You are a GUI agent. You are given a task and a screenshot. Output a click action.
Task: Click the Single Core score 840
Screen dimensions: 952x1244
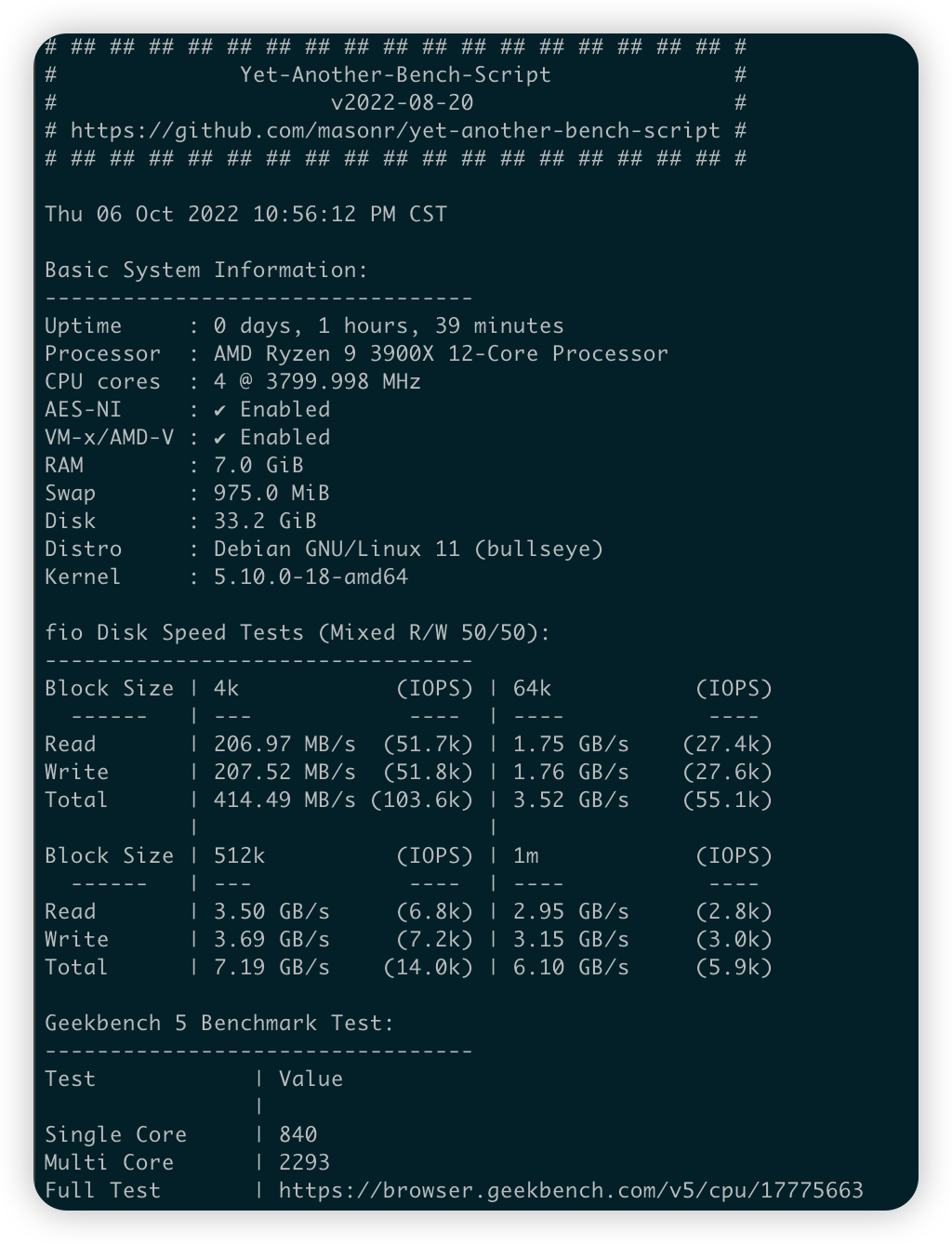(298, 1135)
